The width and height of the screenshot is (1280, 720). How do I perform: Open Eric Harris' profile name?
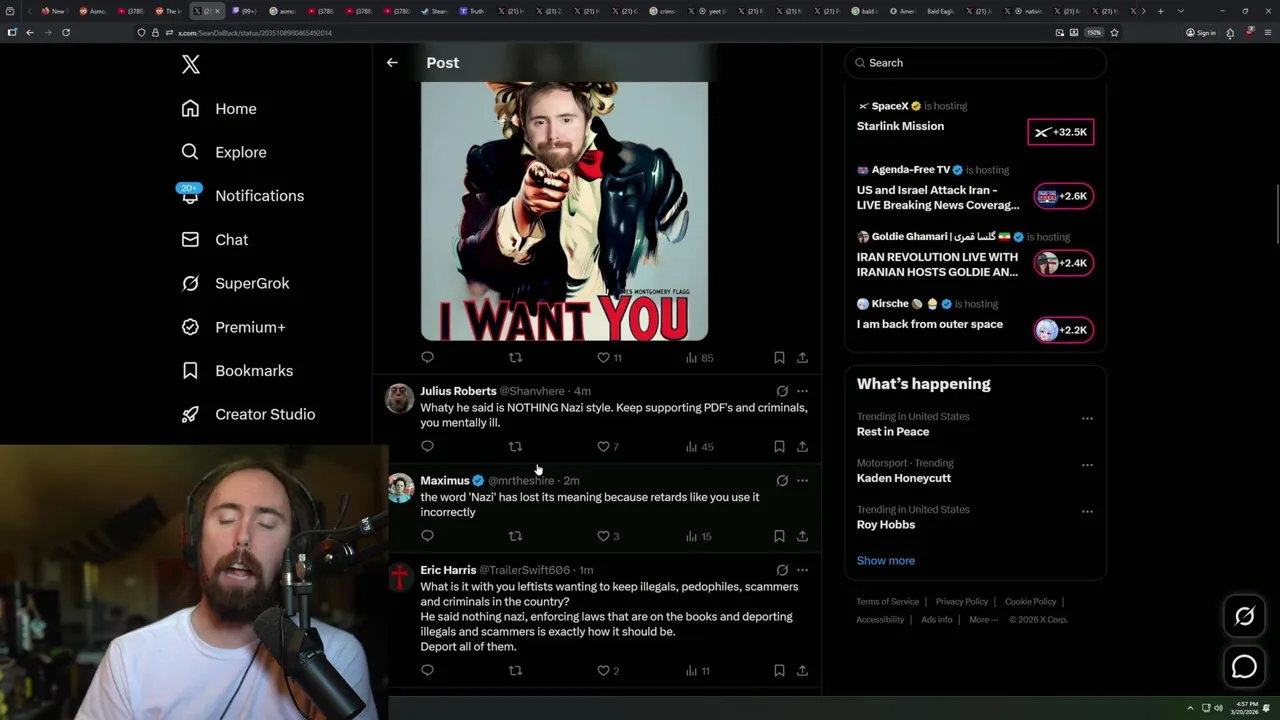pos(448,570)
